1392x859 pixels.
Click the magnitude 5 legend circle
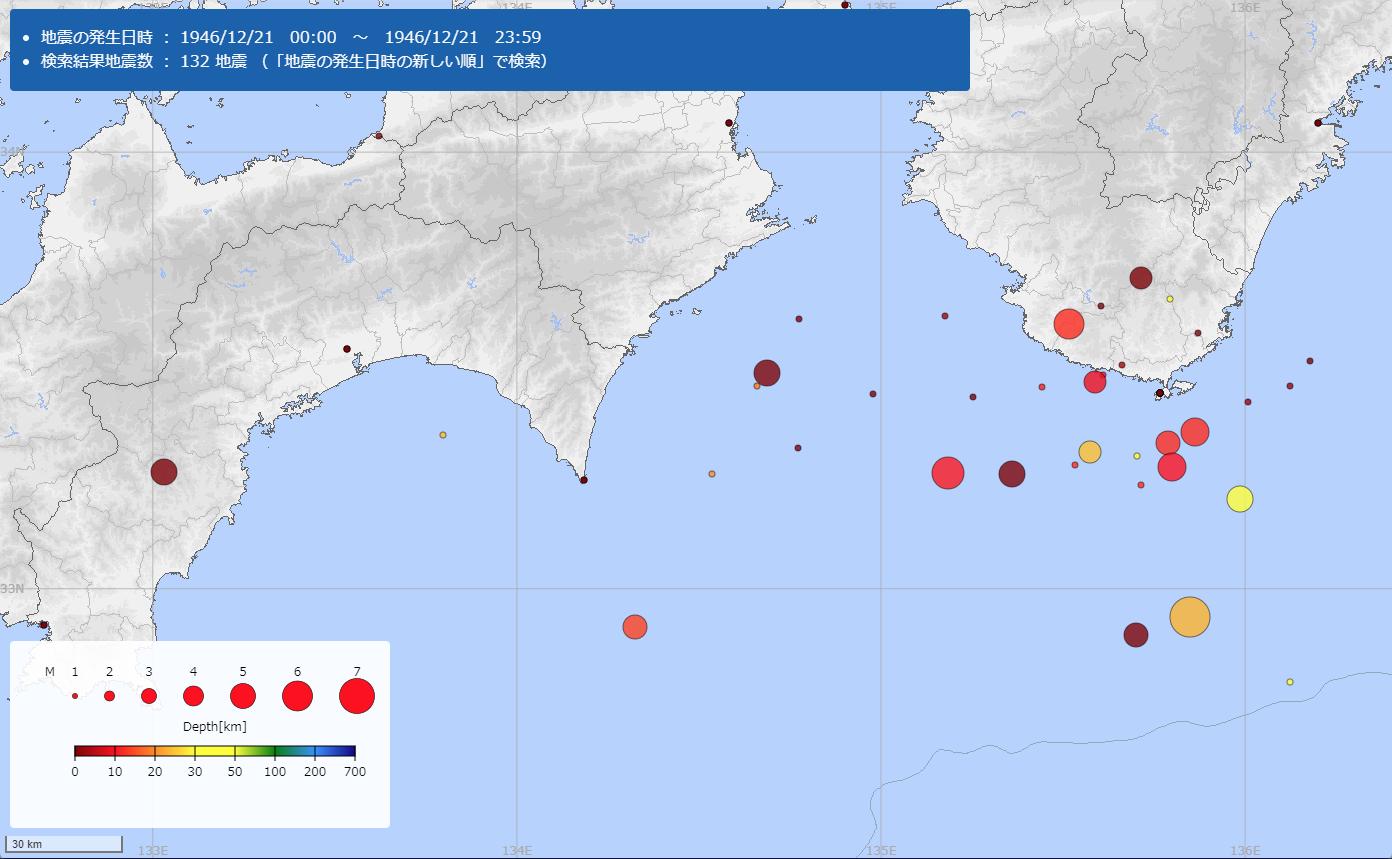243,696
